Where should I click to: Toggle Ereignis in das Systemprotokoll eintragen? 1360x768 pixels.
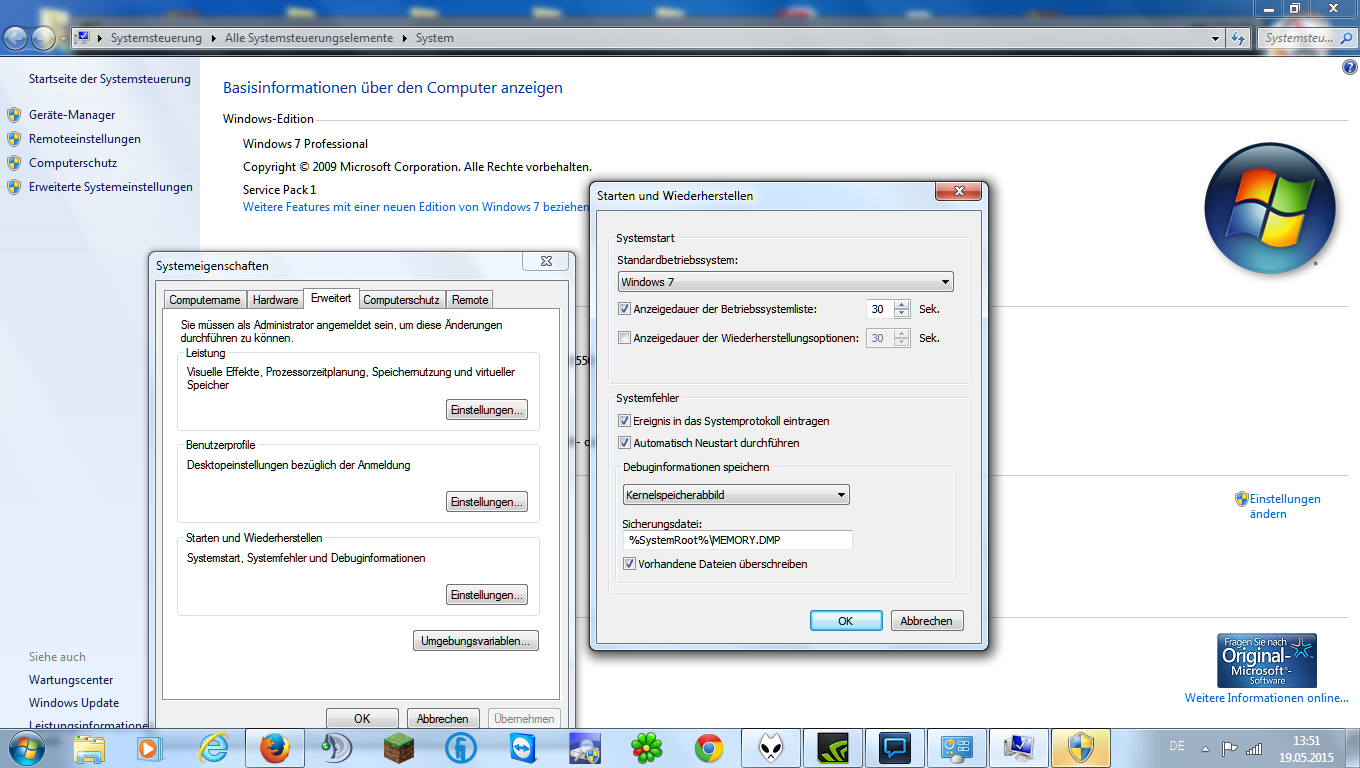point(625,421)
